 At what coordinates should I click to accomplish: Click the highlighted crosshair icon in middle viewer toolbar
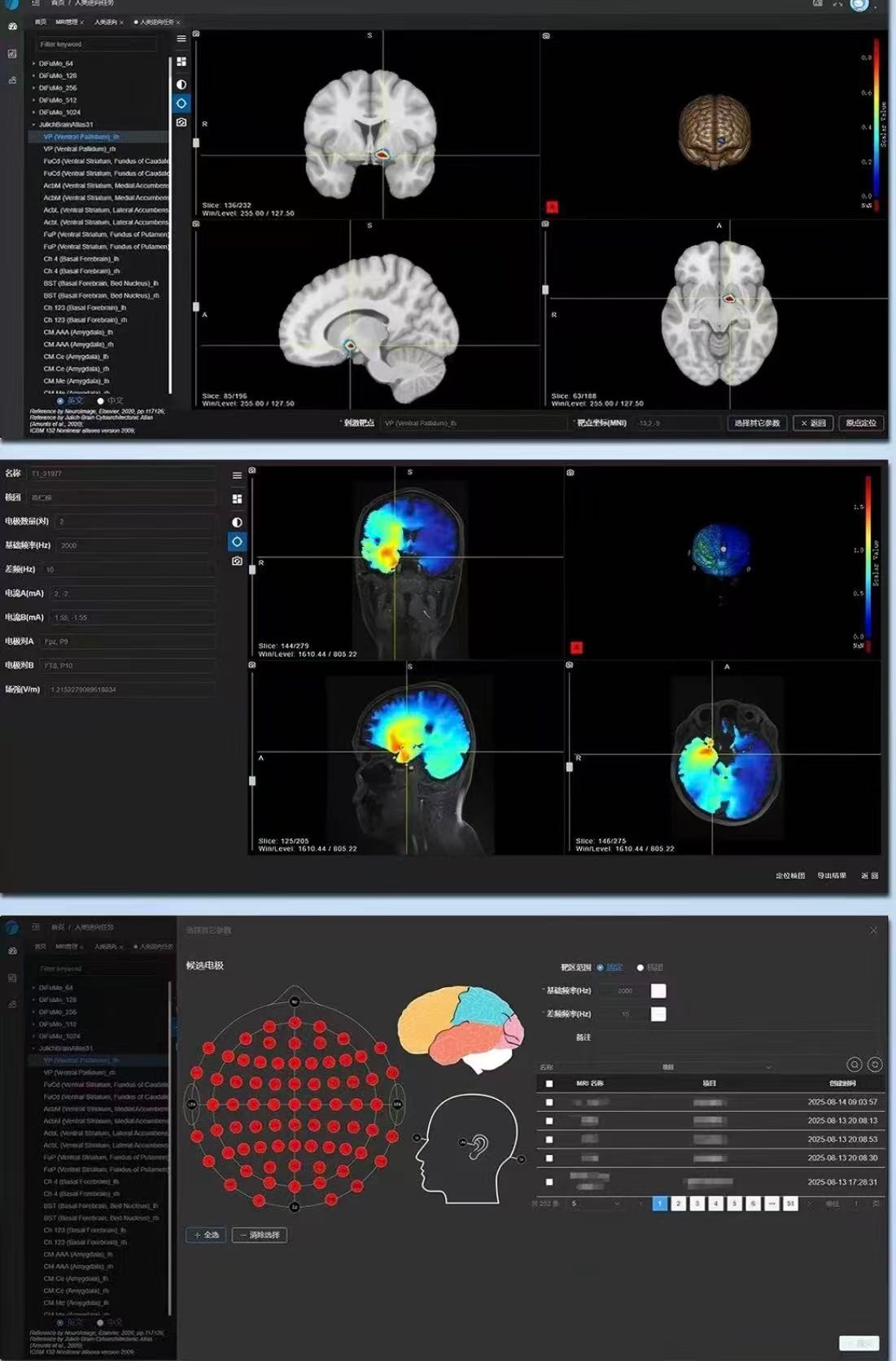click(x=237, y=541)
